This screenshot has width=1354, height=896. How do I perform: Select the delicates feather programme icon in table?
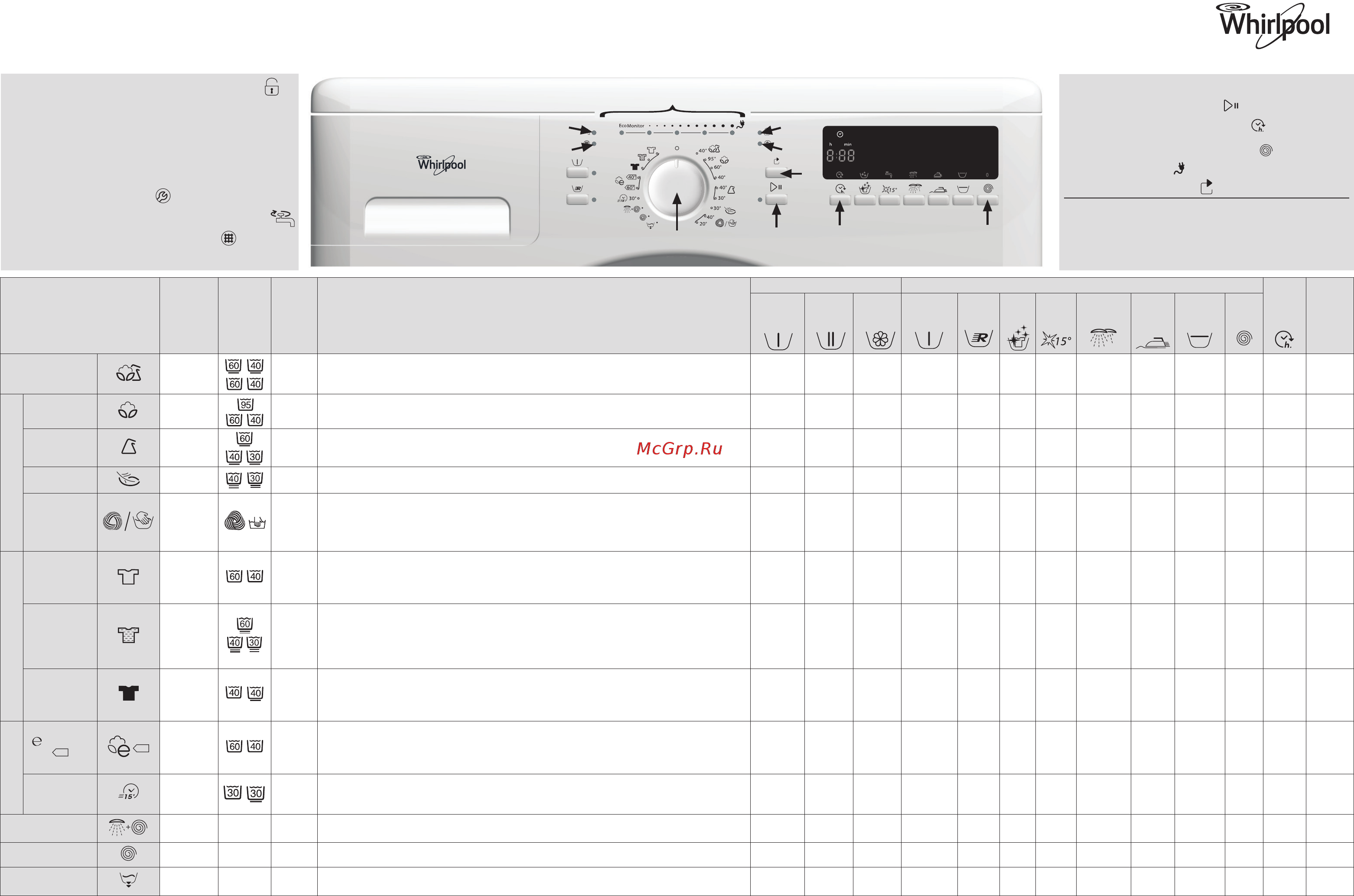(x=129, y=479)
